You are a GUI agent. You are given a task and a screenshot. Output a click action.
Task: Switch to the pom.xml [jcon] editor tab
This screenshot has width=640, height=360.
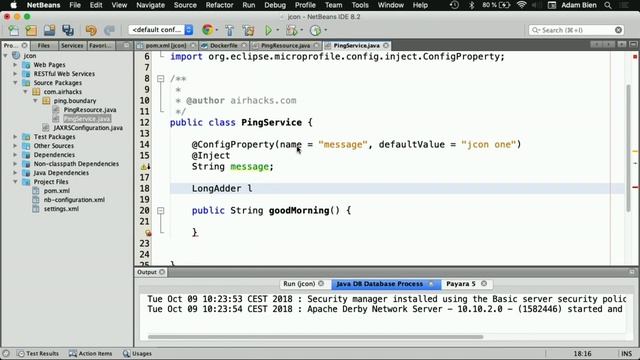(165, 45)
